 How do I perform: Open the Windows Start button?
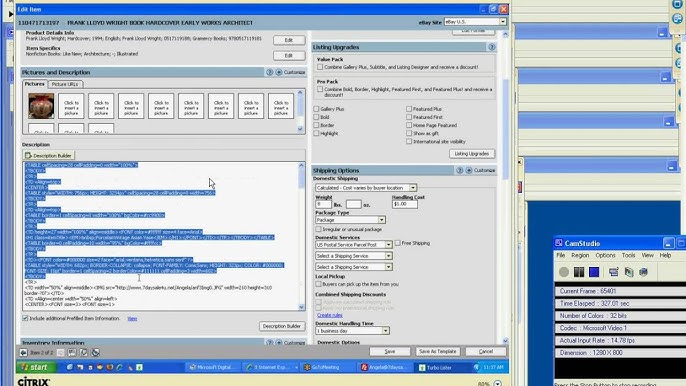click(x=37, y=367)
